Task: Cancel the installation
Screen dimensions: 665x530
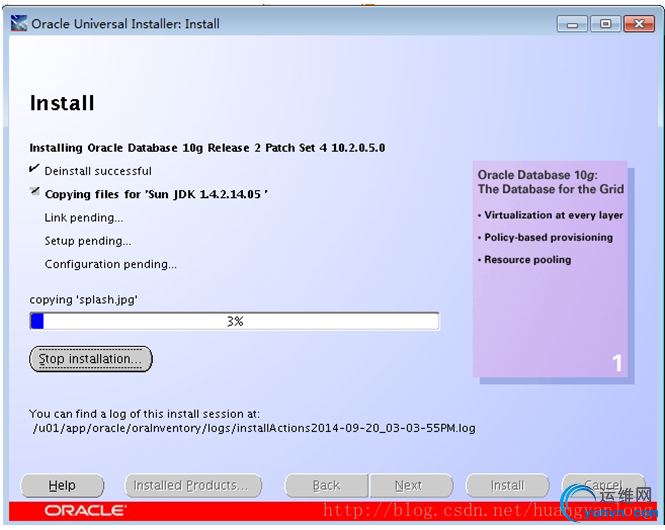Action: click(x=603, y=485)
